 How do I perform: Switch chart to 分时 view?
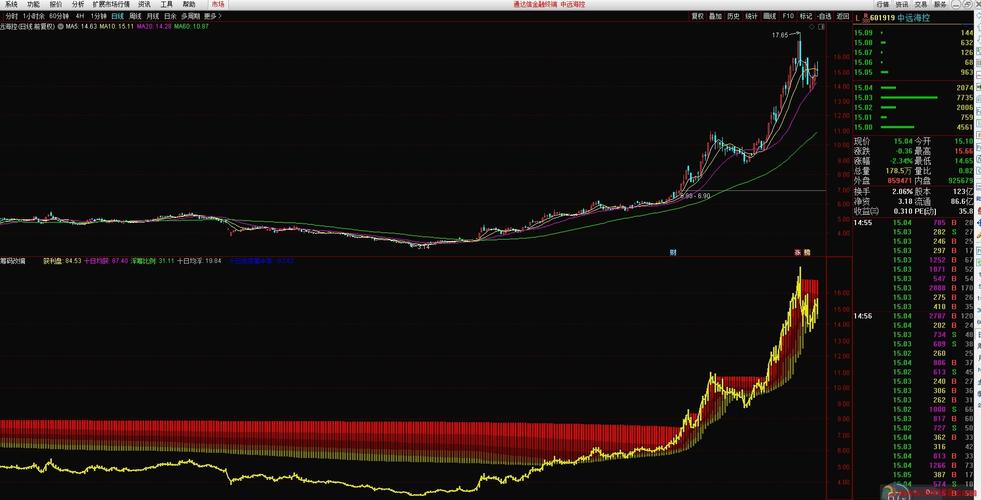click(x=11, y=17)
